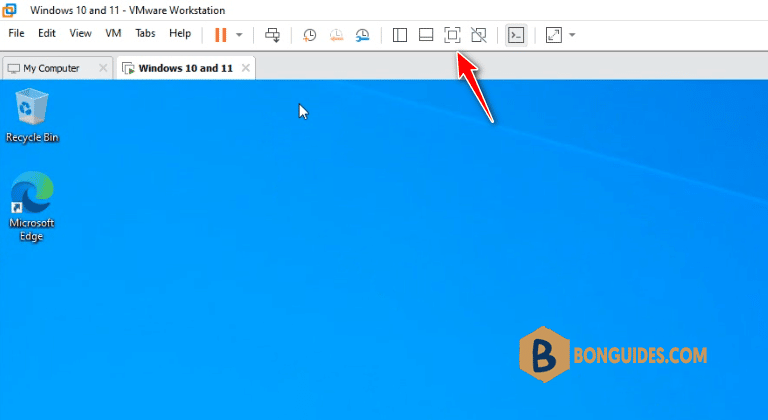
Task: Close the Windows 10 and 11 tab
Action: (x=246, y=68)
